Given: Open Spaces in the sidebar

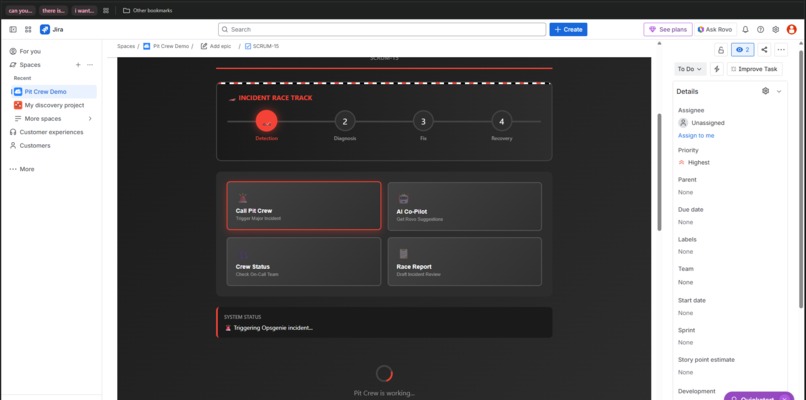Looking at the screenshot, I should [x=30, y=65].
